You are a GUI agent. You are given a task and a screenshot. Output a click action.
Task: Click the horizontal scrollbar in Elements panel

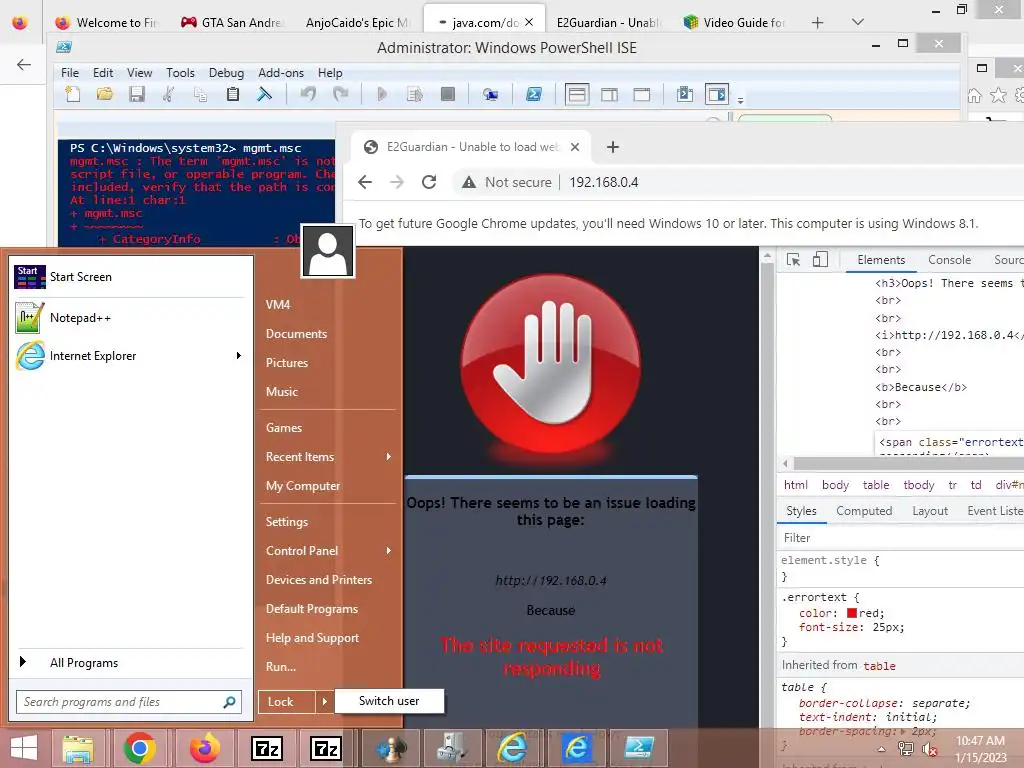(x=908, y=463)
